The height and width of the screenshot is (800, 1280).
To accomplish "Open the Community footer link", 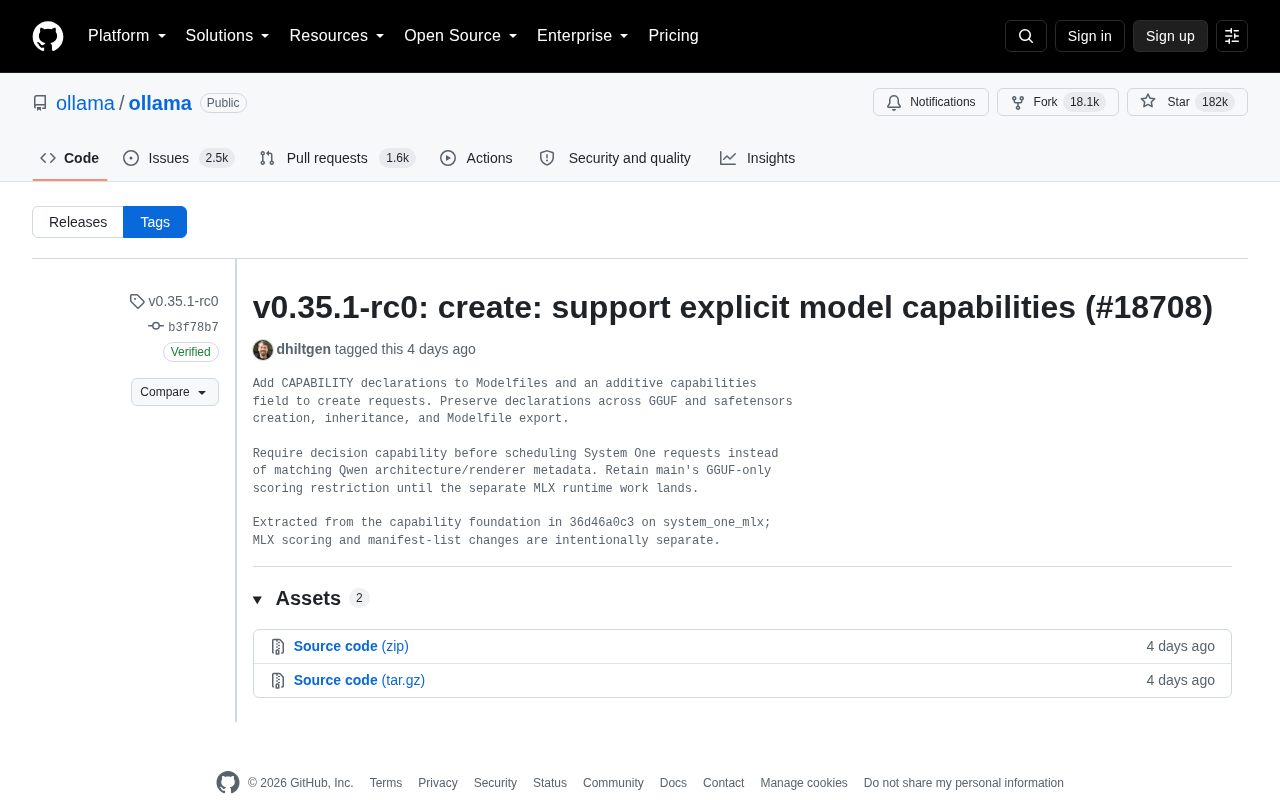I will [x=613, y=783].
